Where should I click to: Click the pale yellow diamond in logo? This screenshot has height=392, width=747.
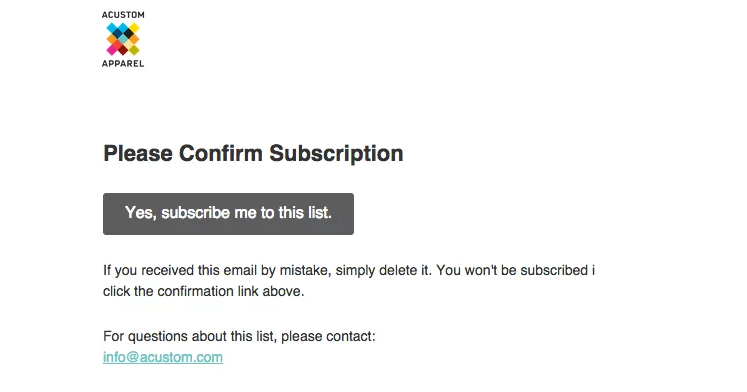pos(129,44)
